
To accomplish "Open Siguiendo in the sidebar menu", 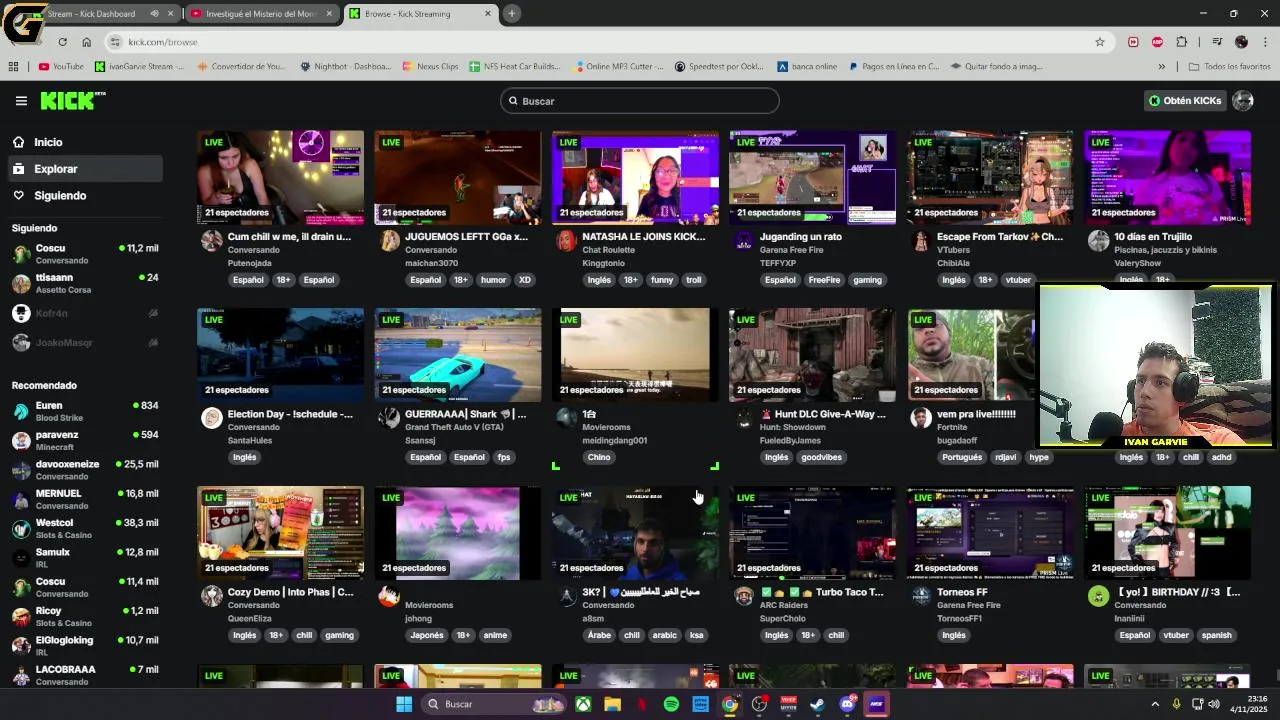I will click(x=84, y=196).
